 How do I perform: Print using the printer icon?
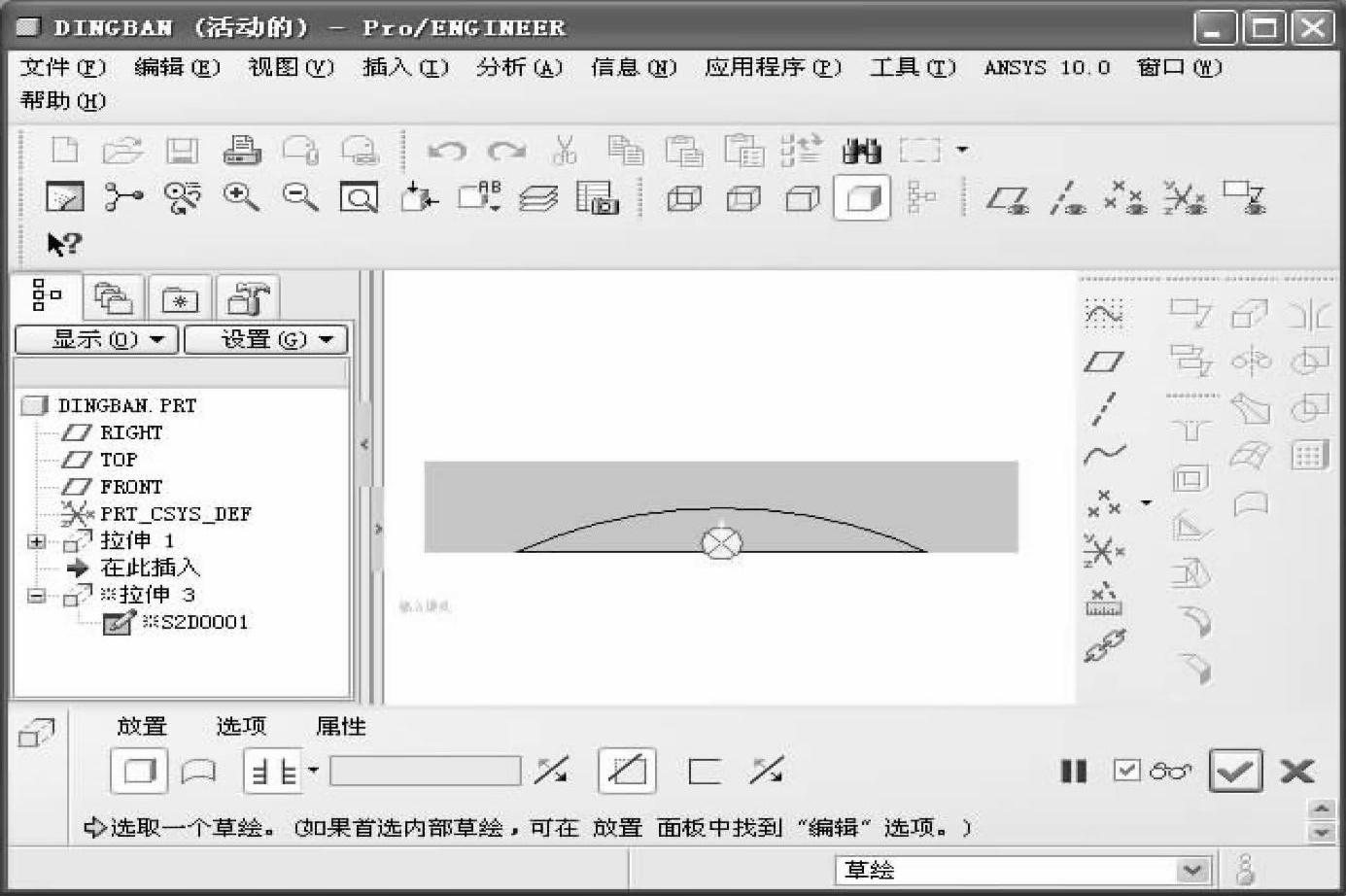pos(241,151)
